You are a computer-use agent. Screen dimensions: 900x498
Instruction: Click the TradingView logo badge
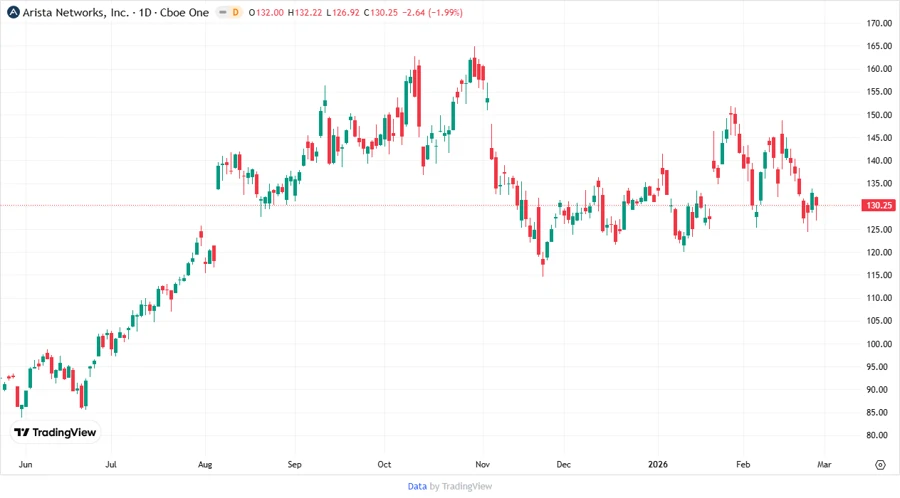click(x=55, y=432)
